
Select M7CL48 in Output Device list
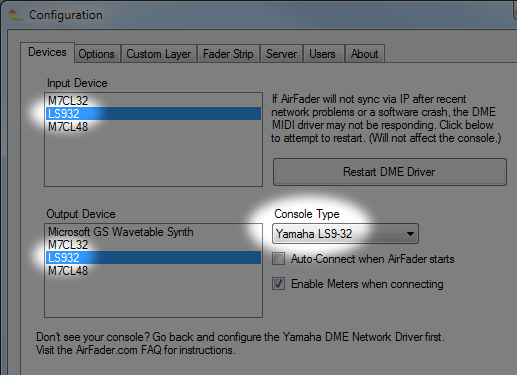[153, 271]
